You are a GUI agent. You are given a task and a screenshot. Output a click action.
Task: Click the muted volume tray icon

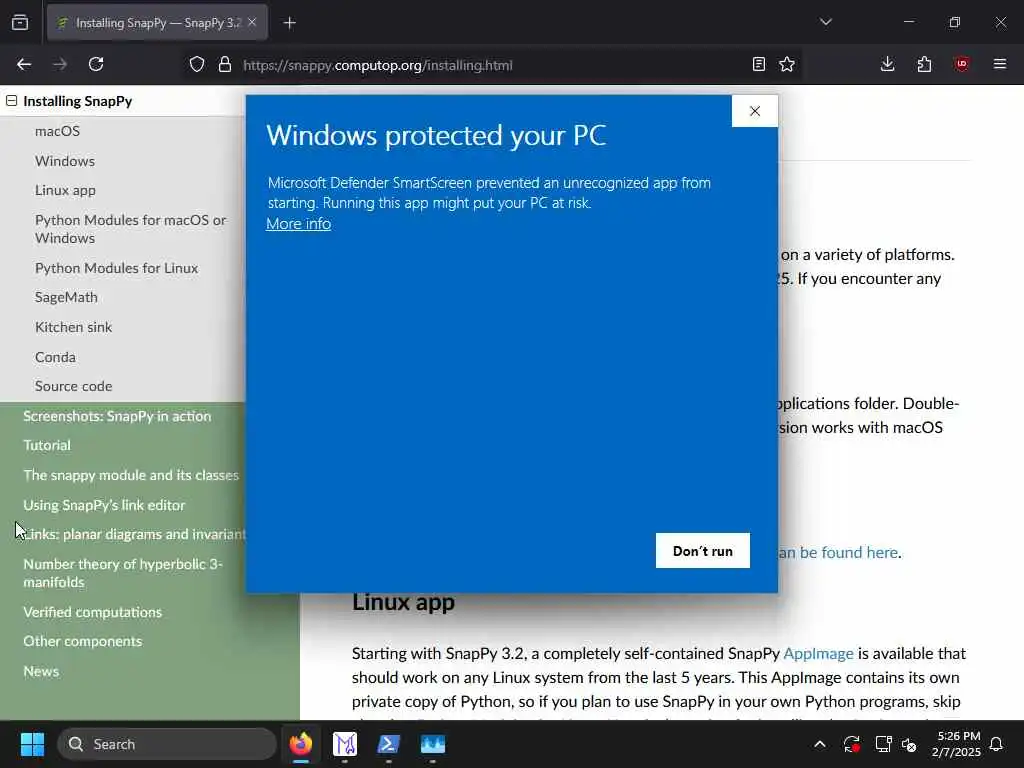909,744
